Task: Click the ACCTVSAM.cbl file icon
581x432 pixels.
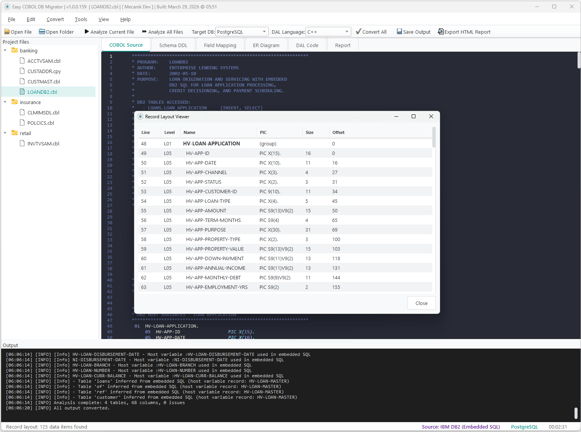Action: tap(22, 61)
